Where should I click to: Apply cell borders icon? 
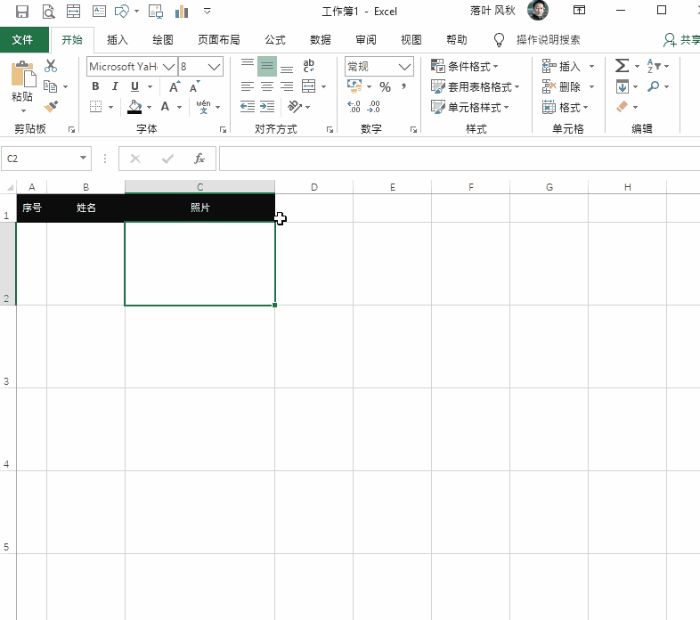[96, 107]
